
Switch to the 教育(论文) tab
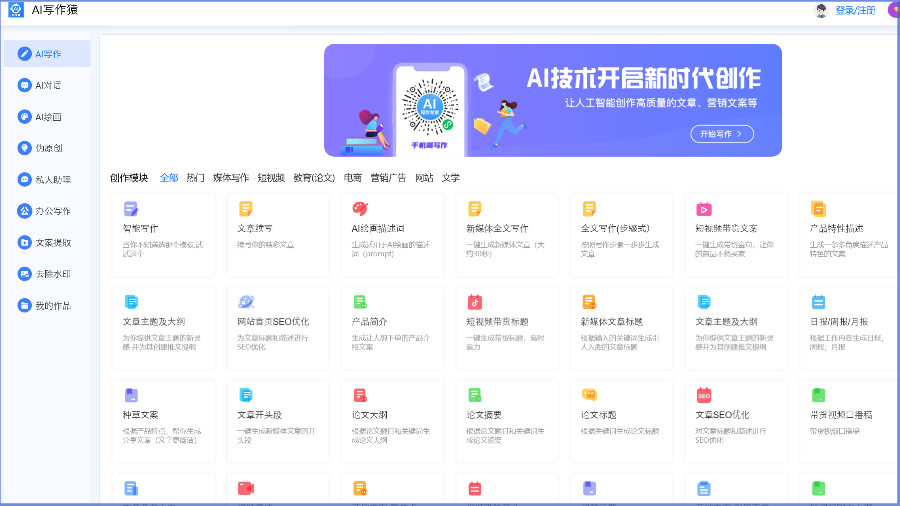point(314,178)
